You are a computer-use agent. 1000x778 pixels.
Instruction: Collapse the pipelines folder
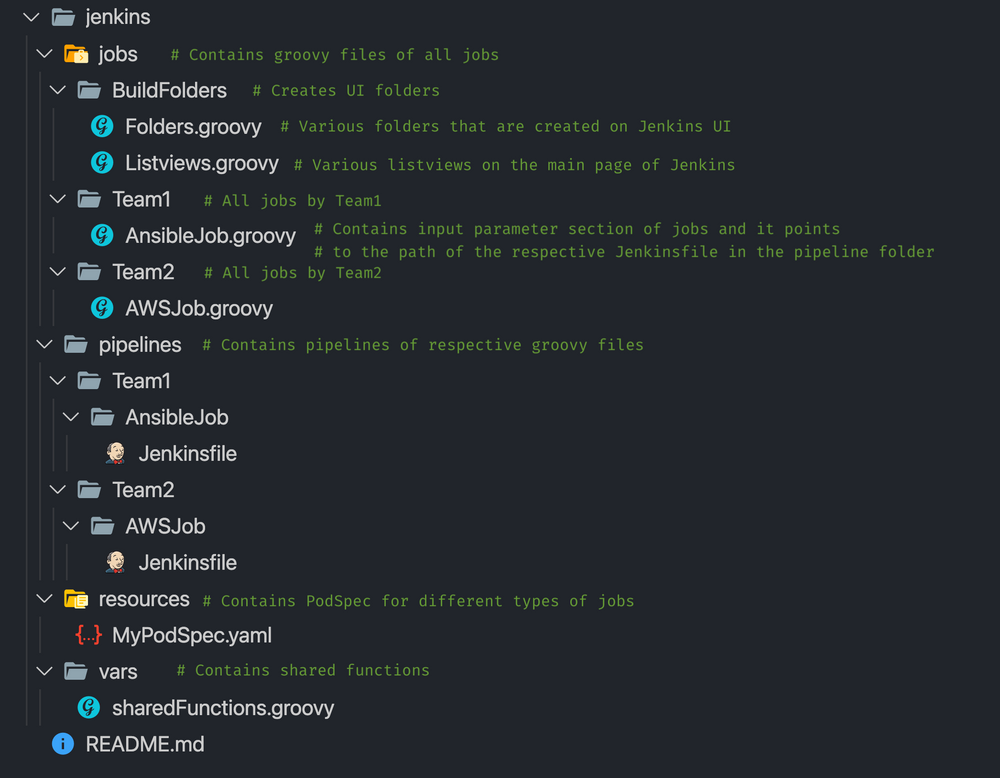pyautogui.click(x=44, y=344)
